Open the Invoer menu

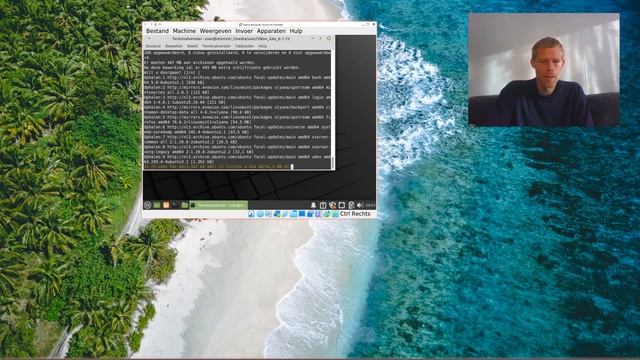click(x=244, y=31)
